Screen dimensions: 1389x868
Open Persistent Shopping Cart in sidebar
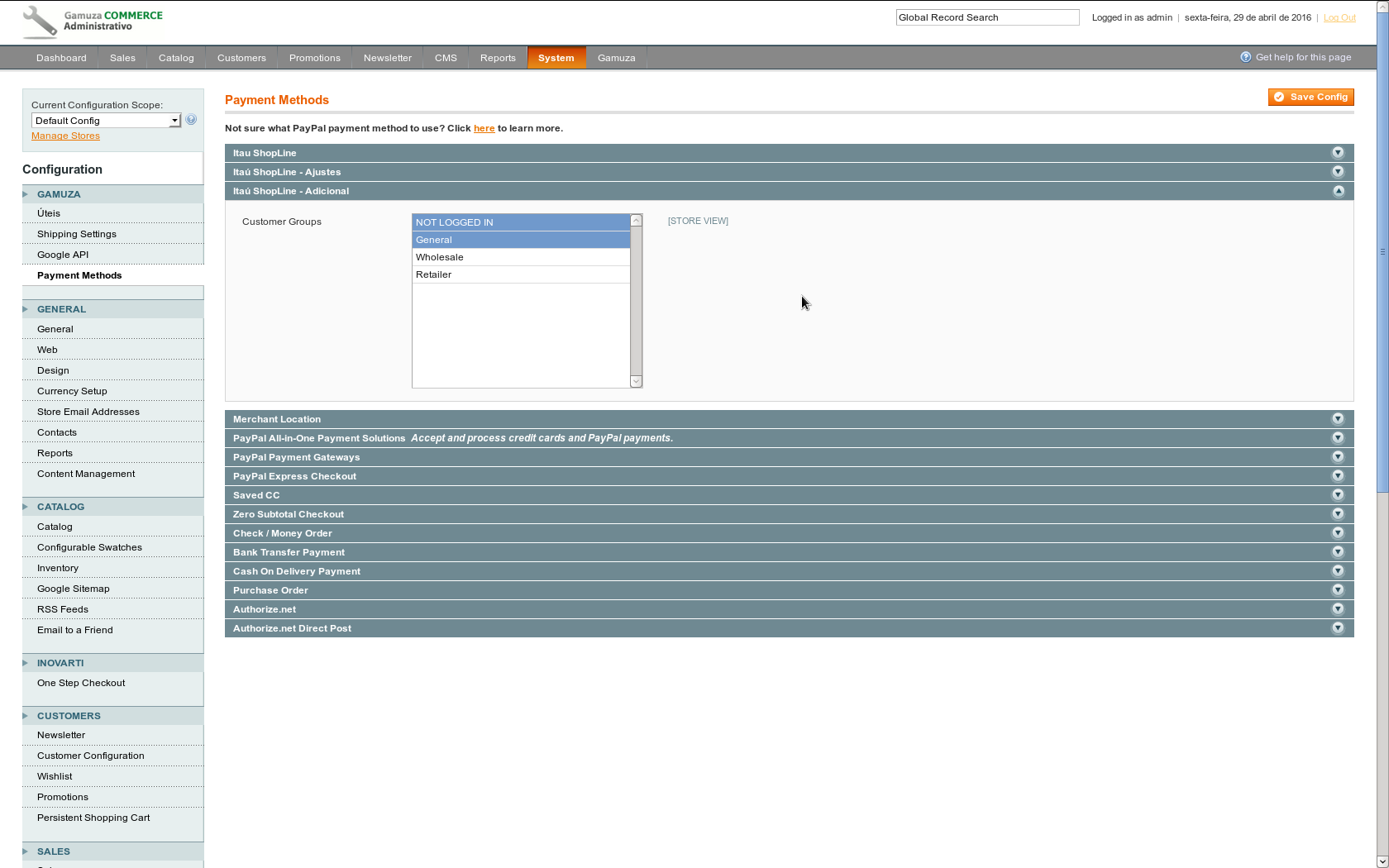pyautogui.click(x=93, y=818)
